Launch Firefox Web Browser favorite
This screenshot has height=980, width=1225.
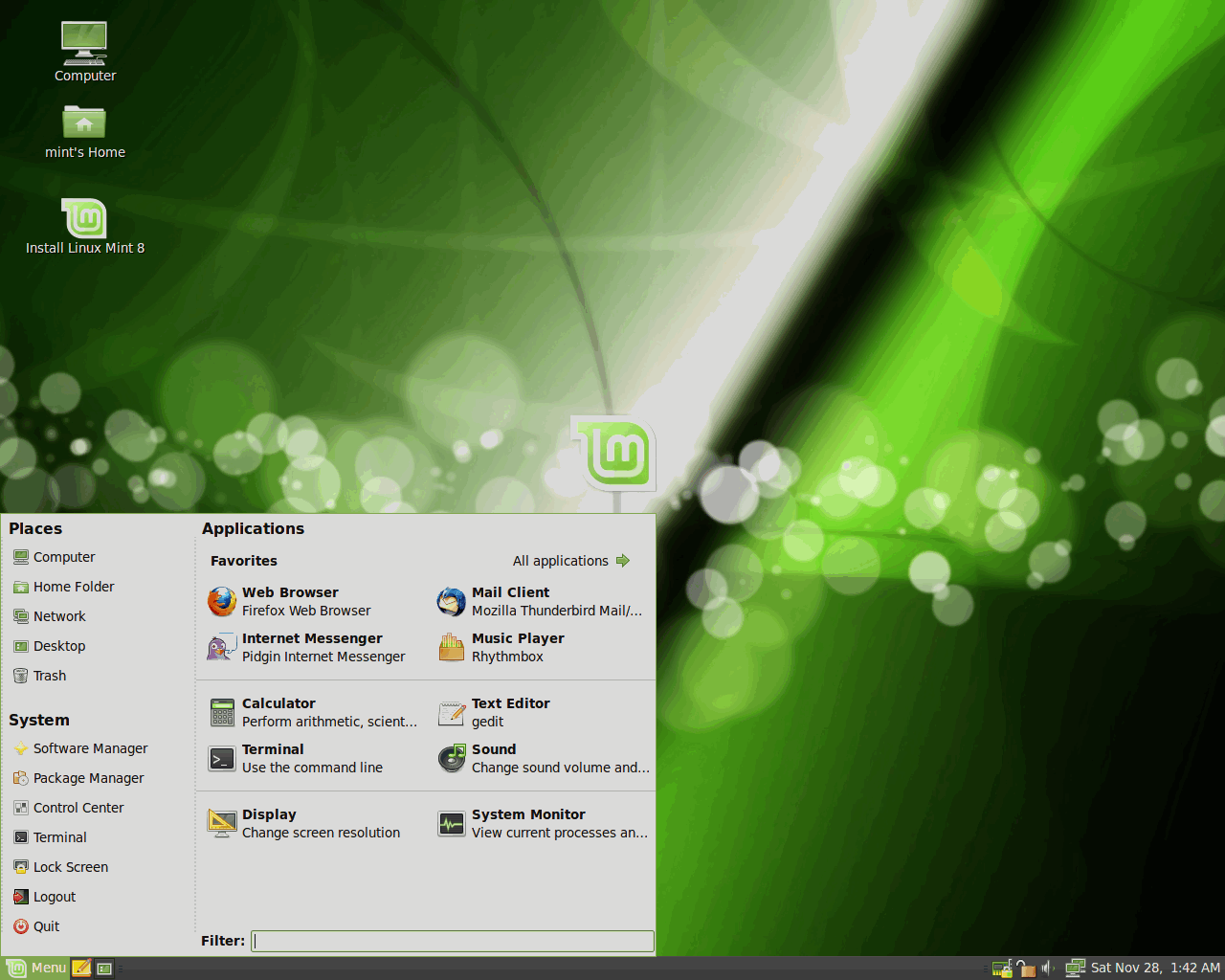click(x=290, y=601)
